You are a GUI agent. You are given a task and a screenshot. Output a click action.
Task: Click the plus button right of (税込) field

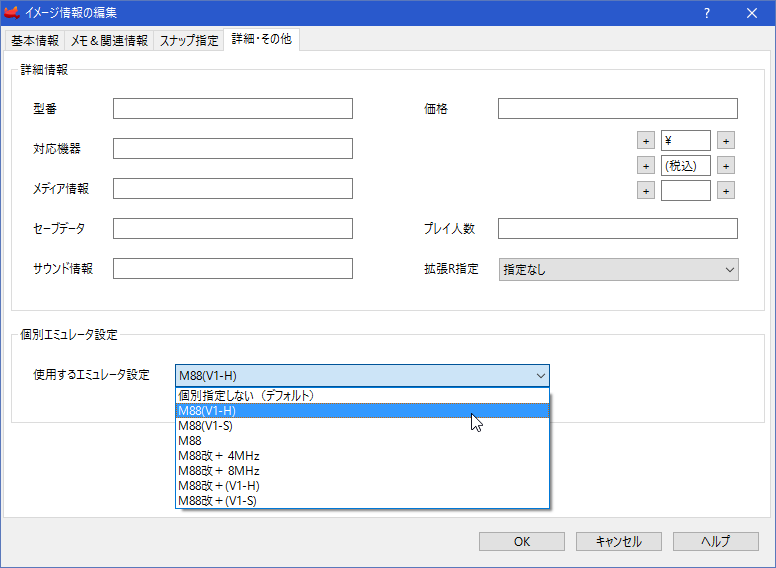pyautogui.click(x=726, y=166)
